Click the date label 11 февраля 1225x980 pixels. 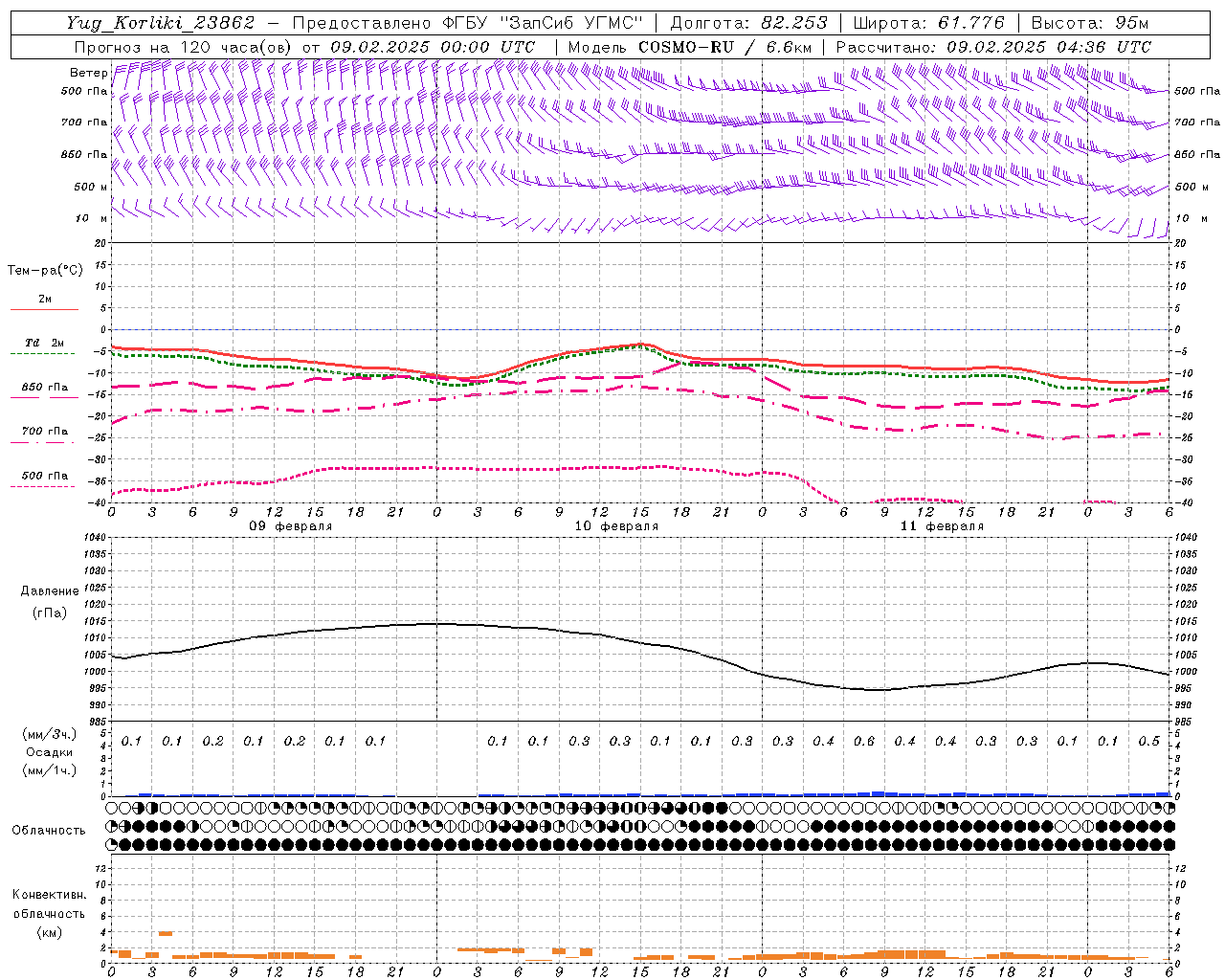click(942, 526)
